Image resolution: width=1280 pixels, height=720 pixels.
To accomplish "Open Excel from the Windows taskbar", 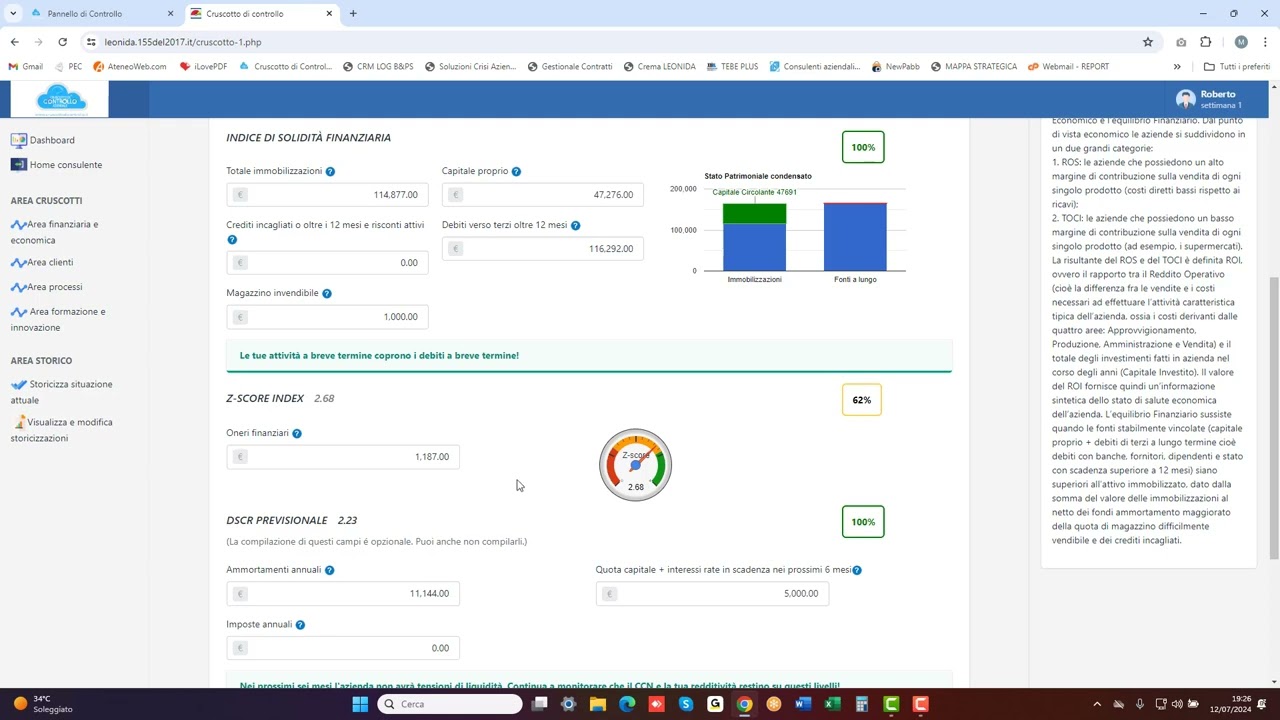I will (831, 704).
